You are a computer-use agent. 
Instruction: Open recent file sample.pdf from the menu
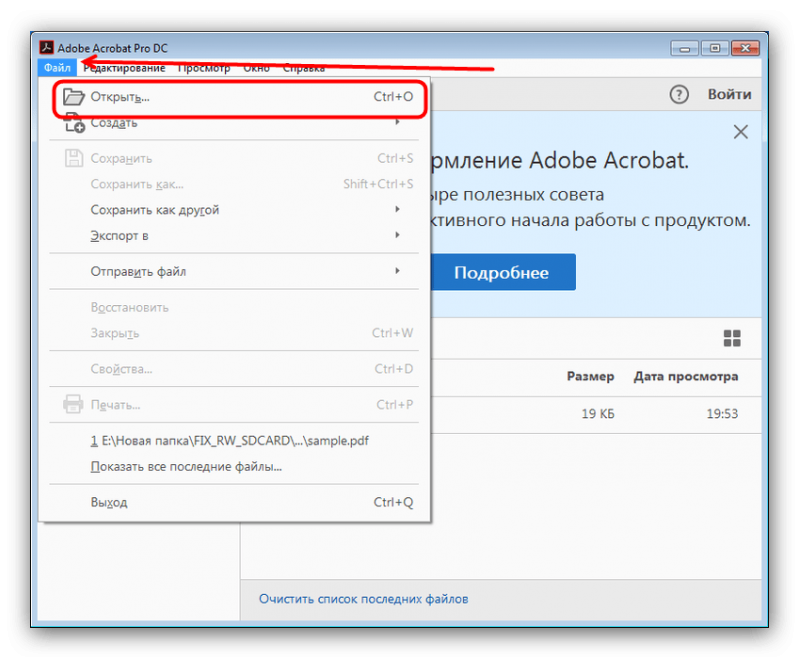click(x=235, y=441)
